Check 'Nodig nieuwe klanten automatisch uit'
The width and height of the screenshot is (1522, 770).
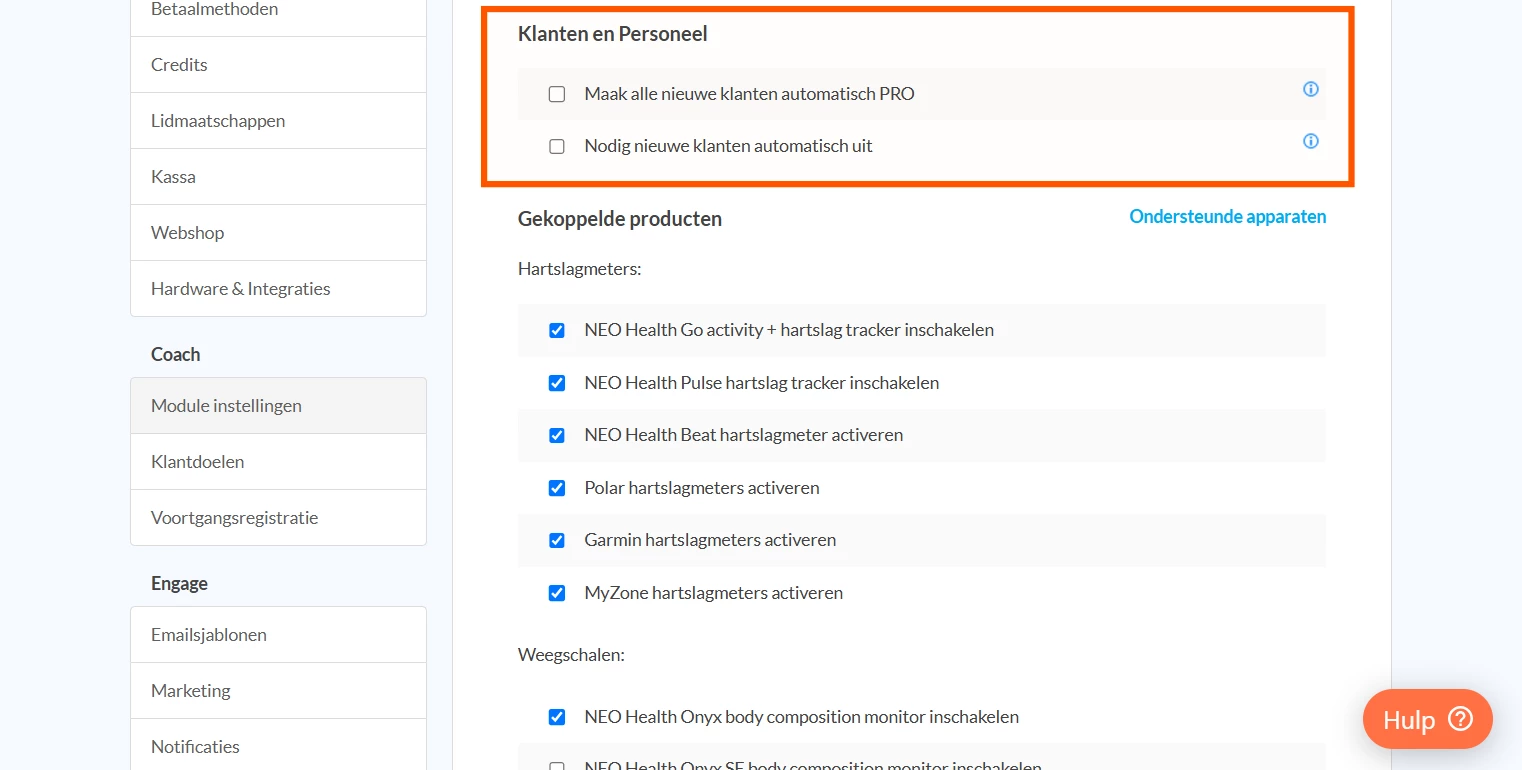(557, 146)
